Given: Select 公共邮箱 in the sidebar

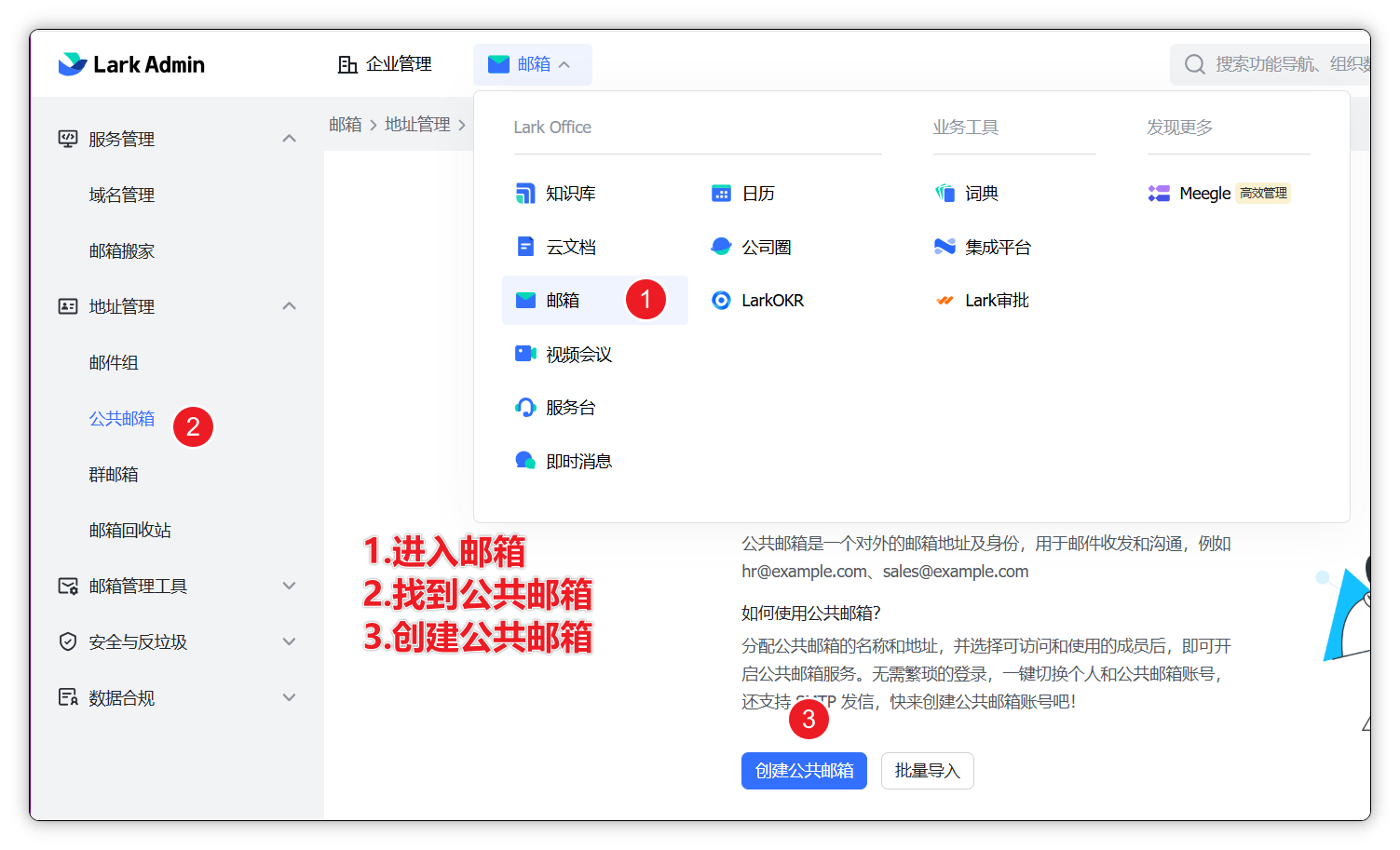Looking at the screenshot, I should coord(122,419).
